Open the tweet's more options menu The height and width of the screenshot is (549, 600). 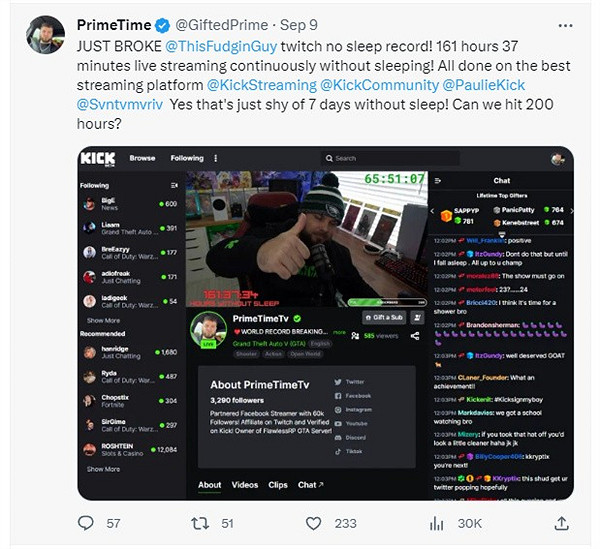(567, 24)
